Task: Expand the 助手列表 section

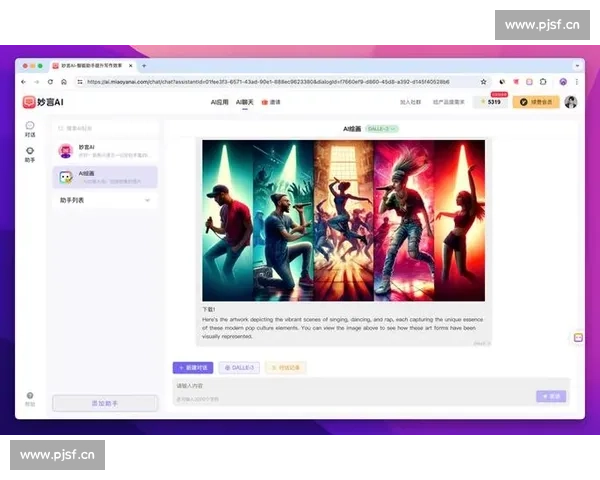Action: coord(104,200)
